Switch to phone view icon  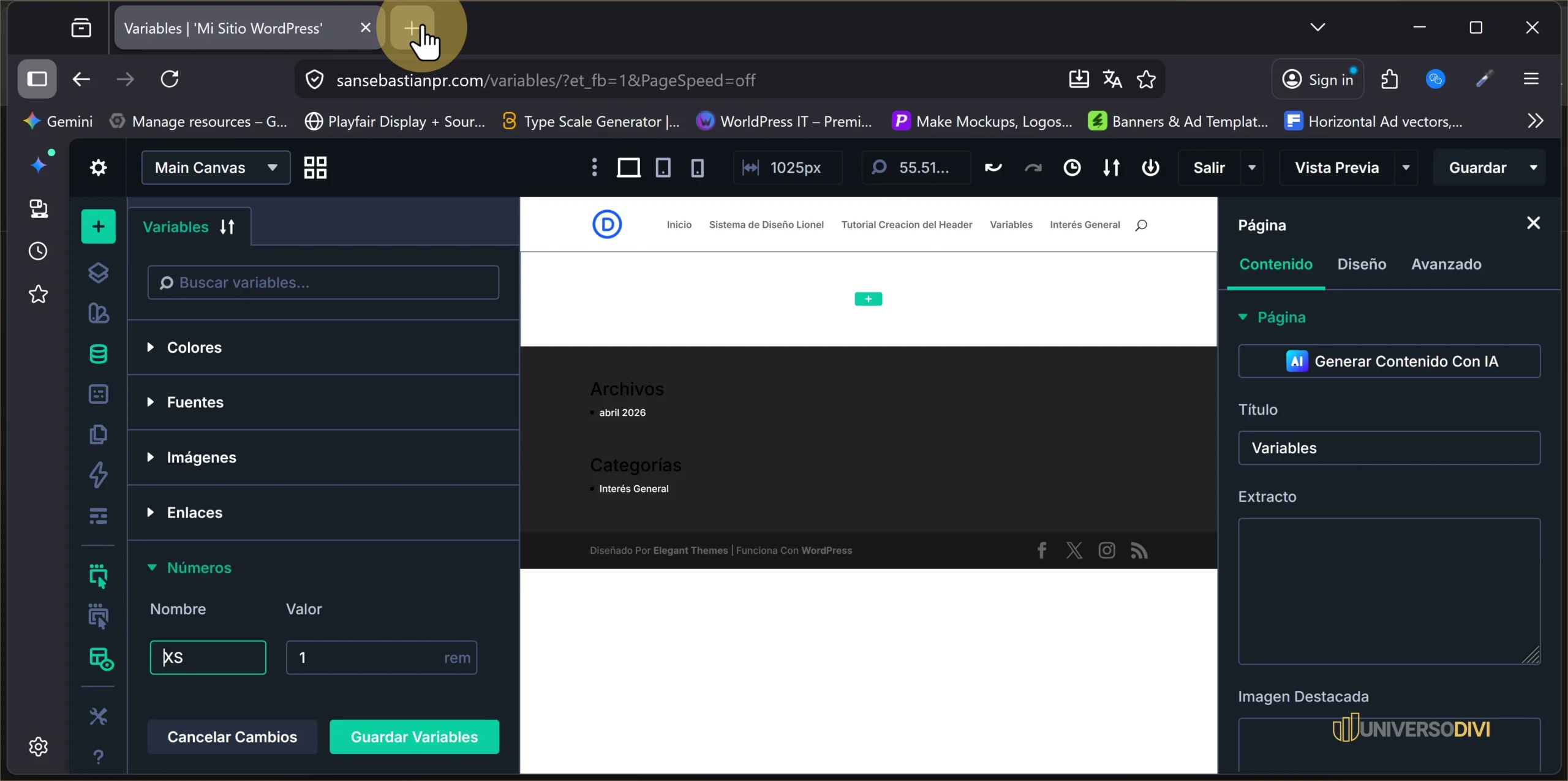pos(697,167)
